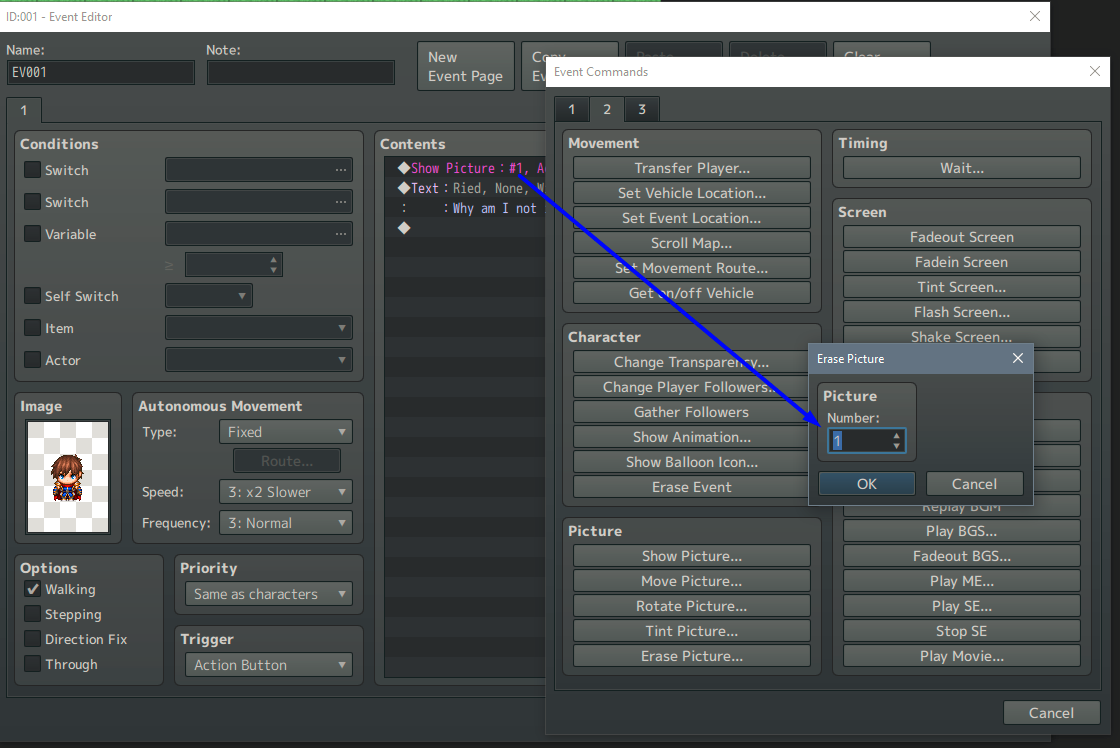The image size is (1120, 748).
Task: Choose the Erase Event command
Action: tap(691, 487)
